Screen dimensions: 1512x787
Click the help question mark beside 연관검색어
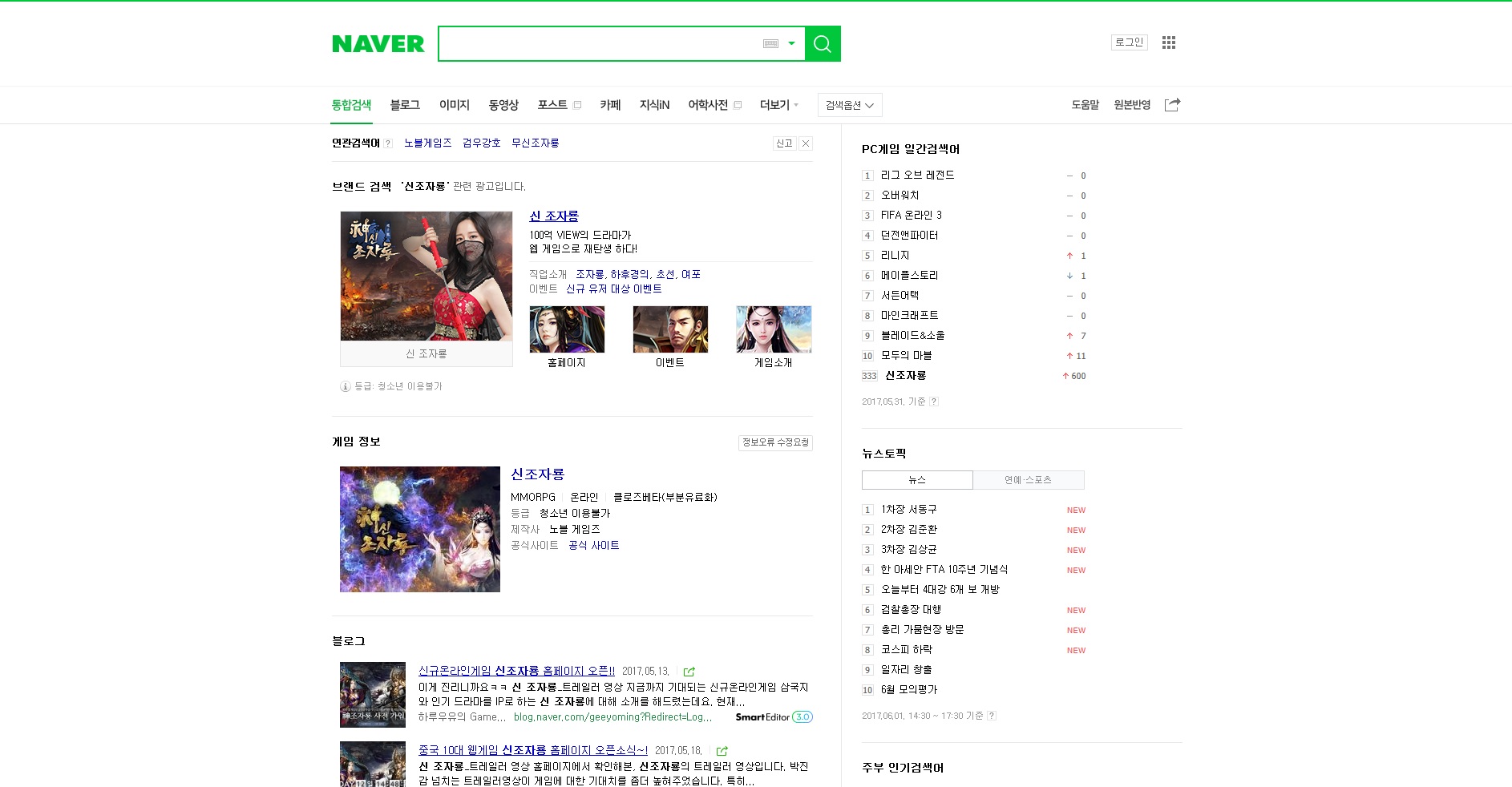[x=388, y=143]
